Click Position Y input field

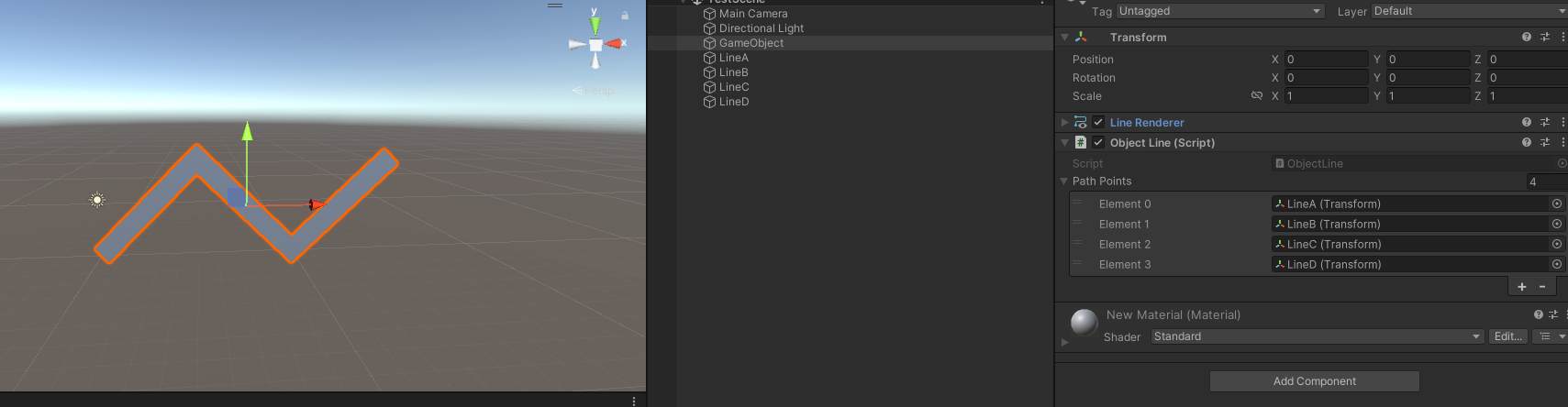pyautogui.click(x=1428, y=60)
